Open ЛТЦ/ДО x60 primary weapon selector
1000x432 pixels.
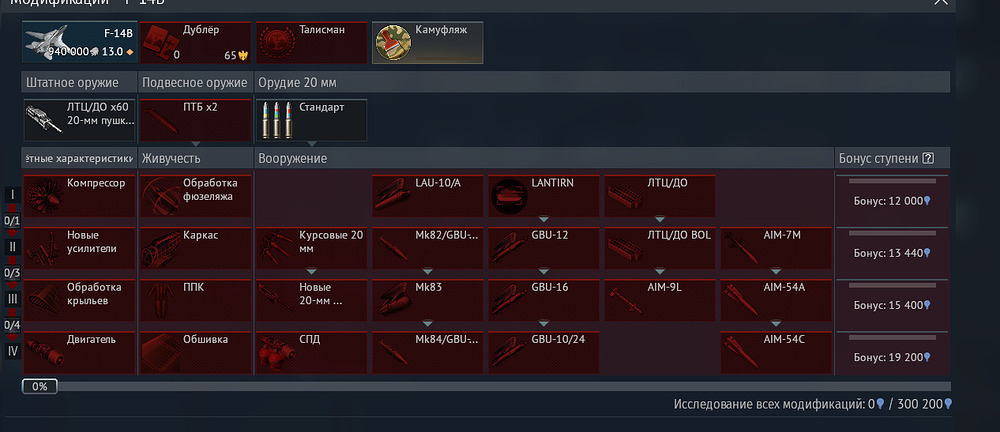tap(79, 120)
